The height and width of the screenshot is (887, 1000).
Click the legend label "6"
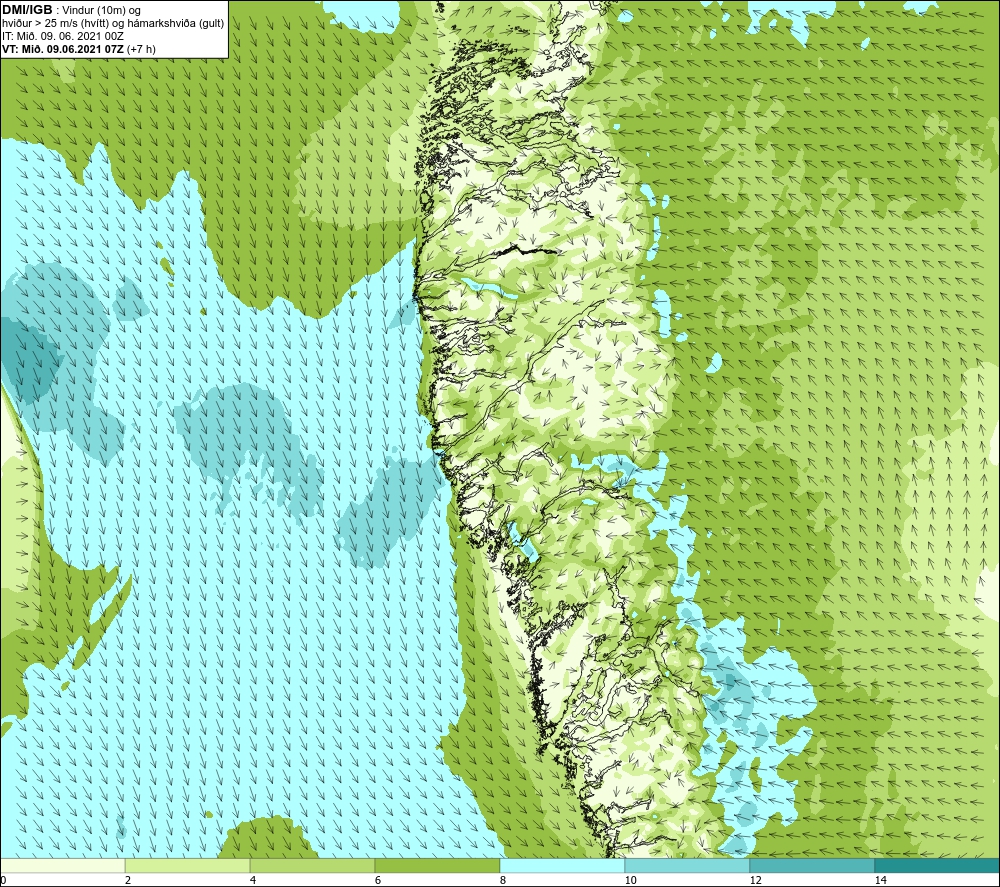[378, 880]
